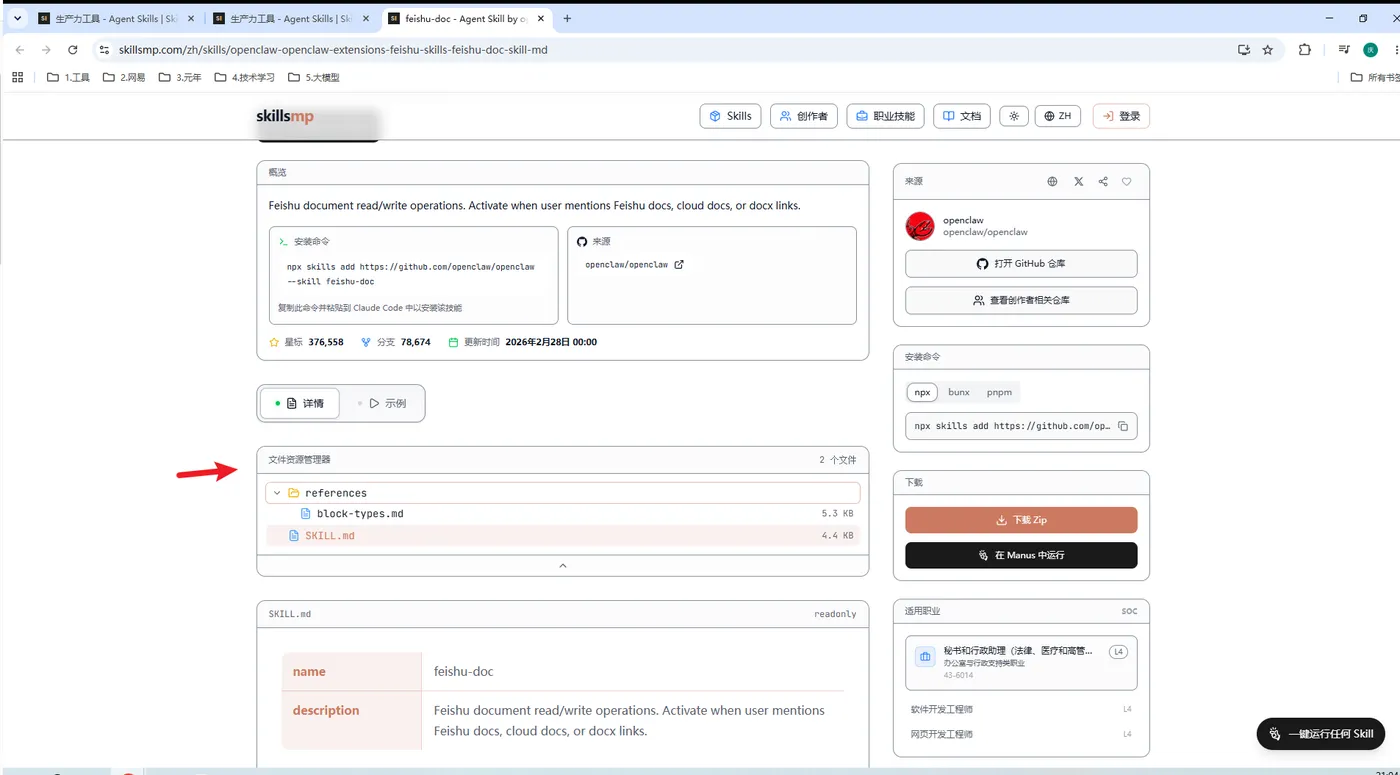
Task: Switch to the 示例 tab
Action: click(383, 403)
